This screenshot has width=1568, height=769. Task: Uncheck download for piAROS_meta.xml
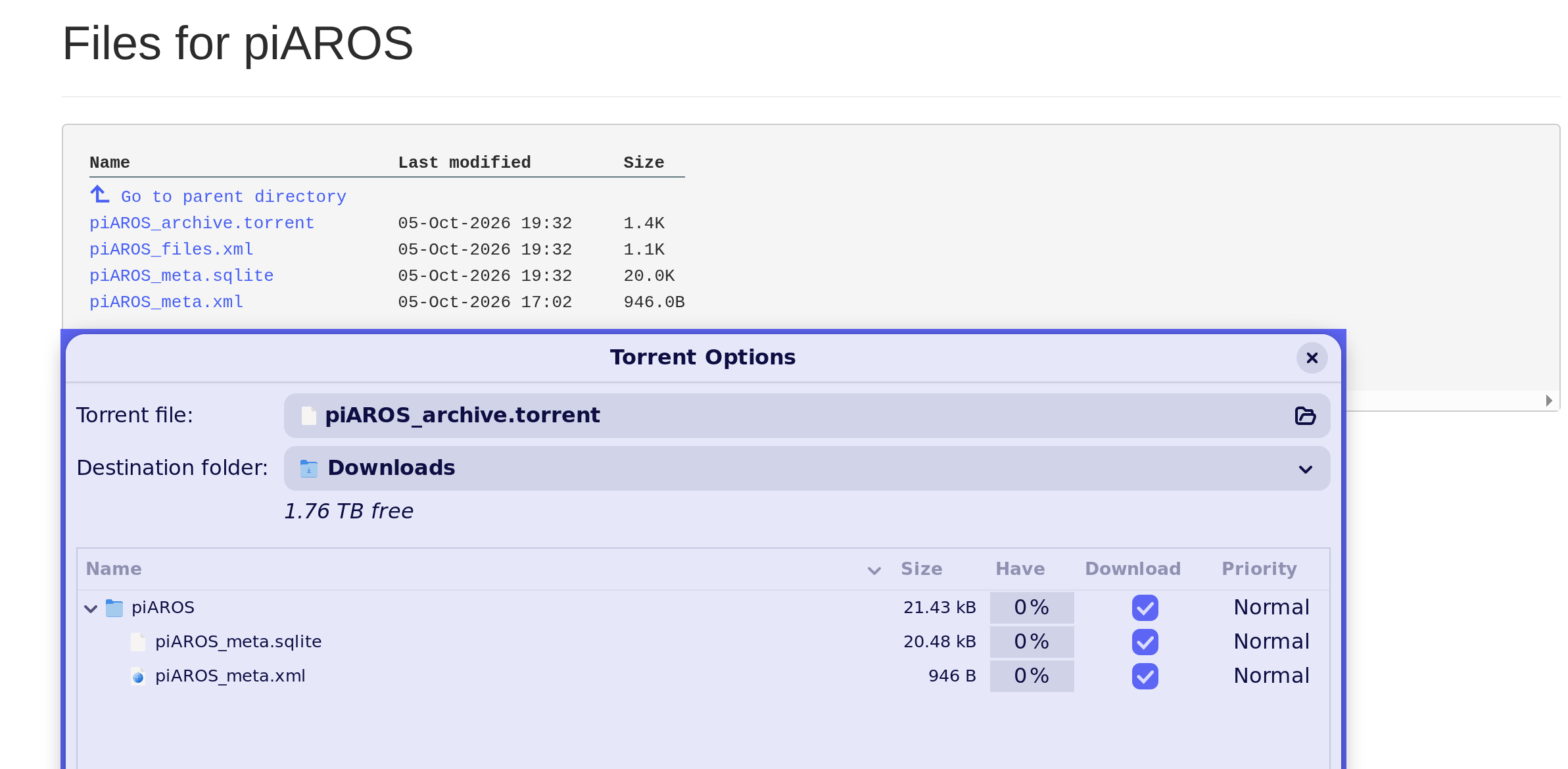(x=1145, y=676)
